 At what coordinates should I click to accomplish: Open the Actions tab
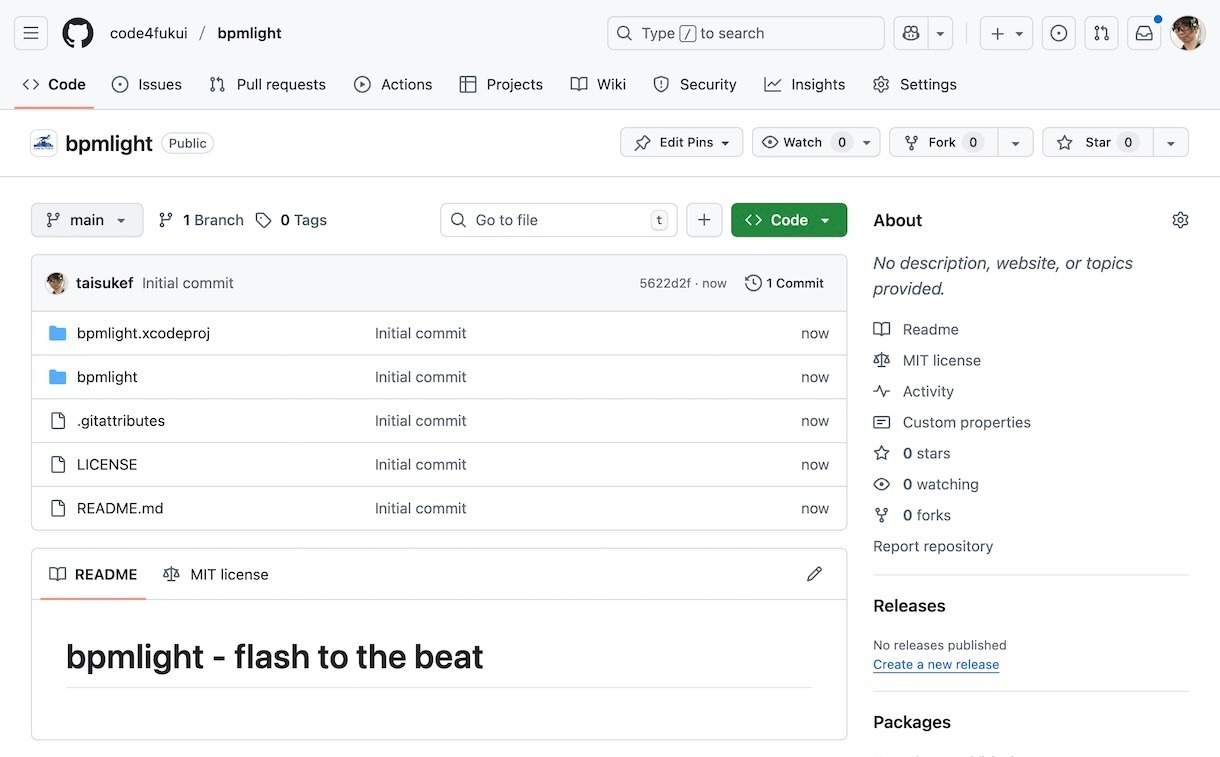(x=393, y=85)
